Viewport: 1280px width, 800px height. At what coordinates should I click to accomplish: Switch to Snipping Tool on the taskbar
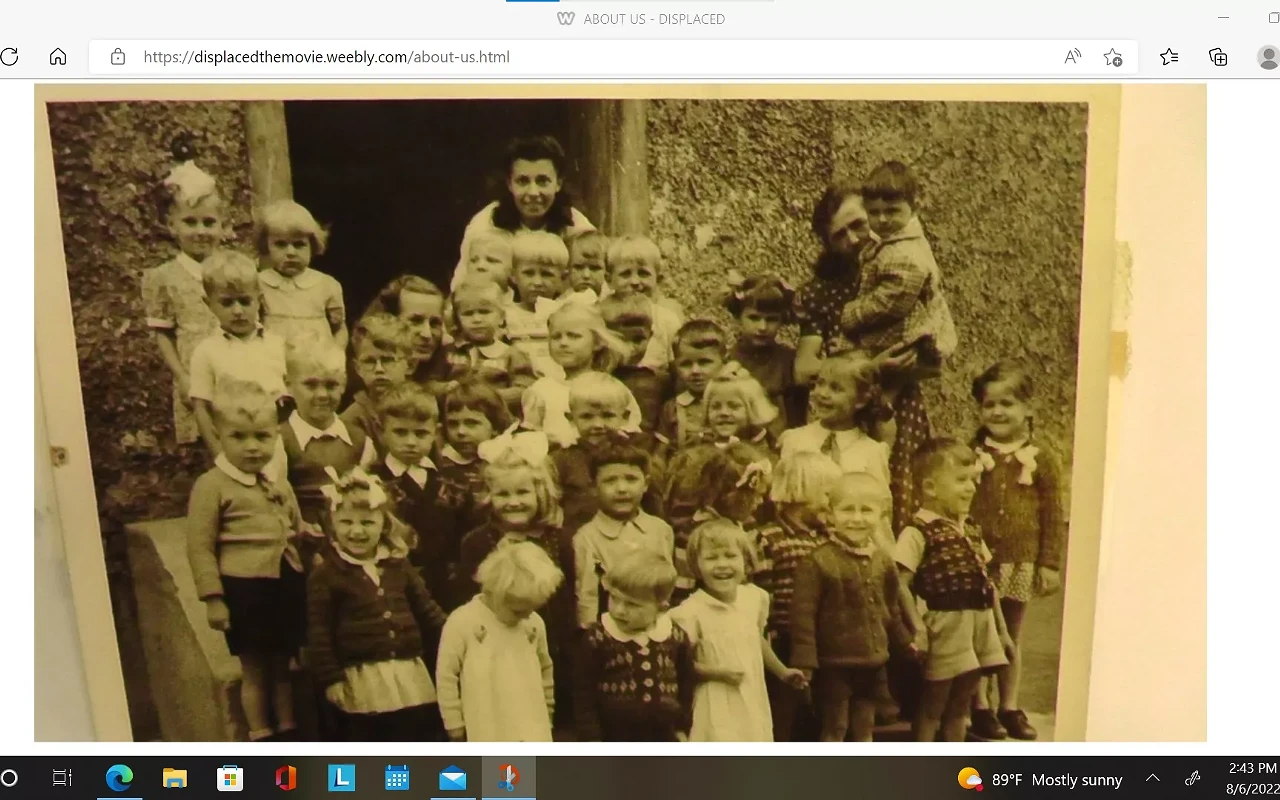(509, 778)
